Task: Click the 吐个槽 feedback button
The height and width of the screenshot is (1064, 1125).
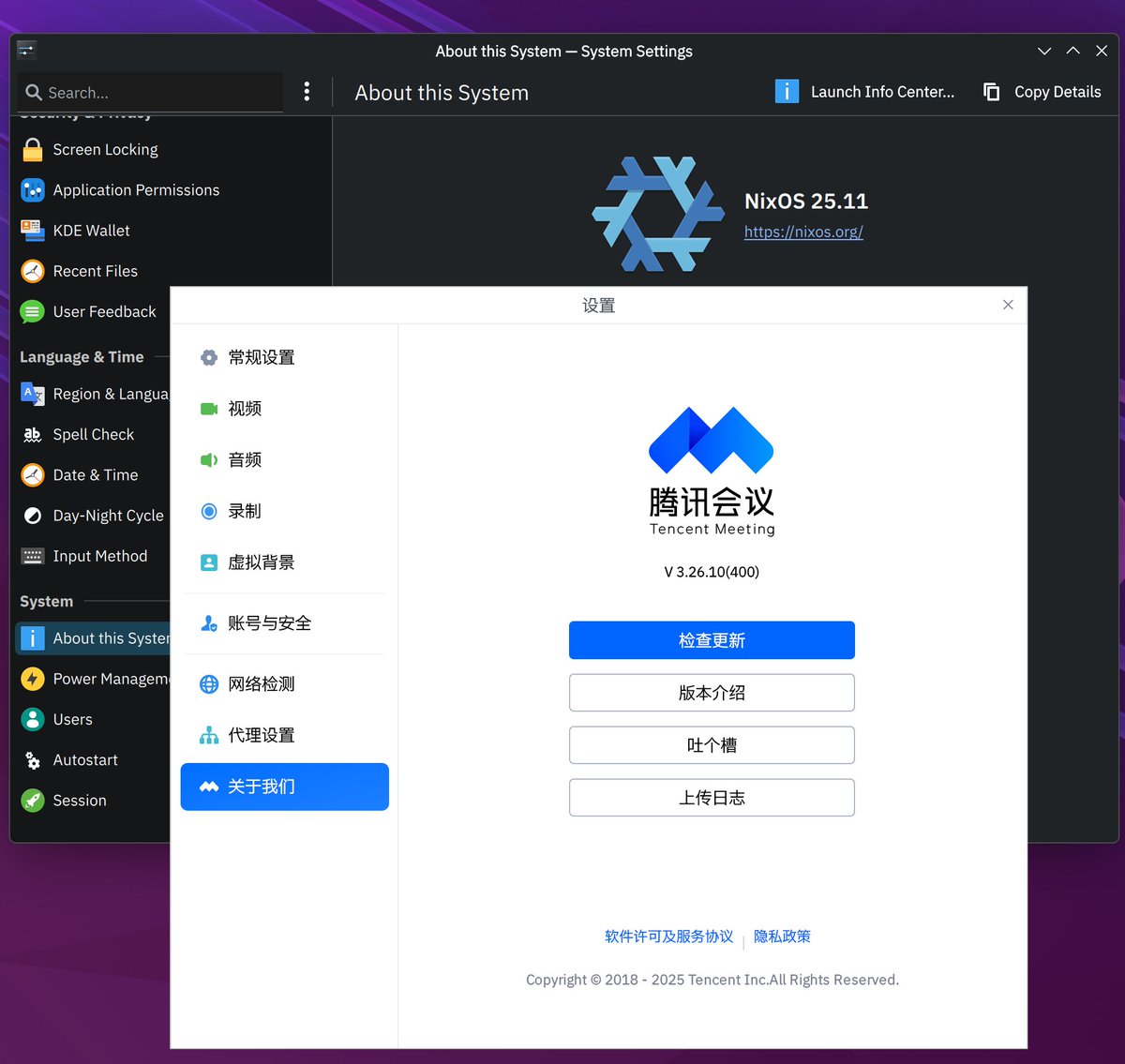Action: click(x=712, y=745)
